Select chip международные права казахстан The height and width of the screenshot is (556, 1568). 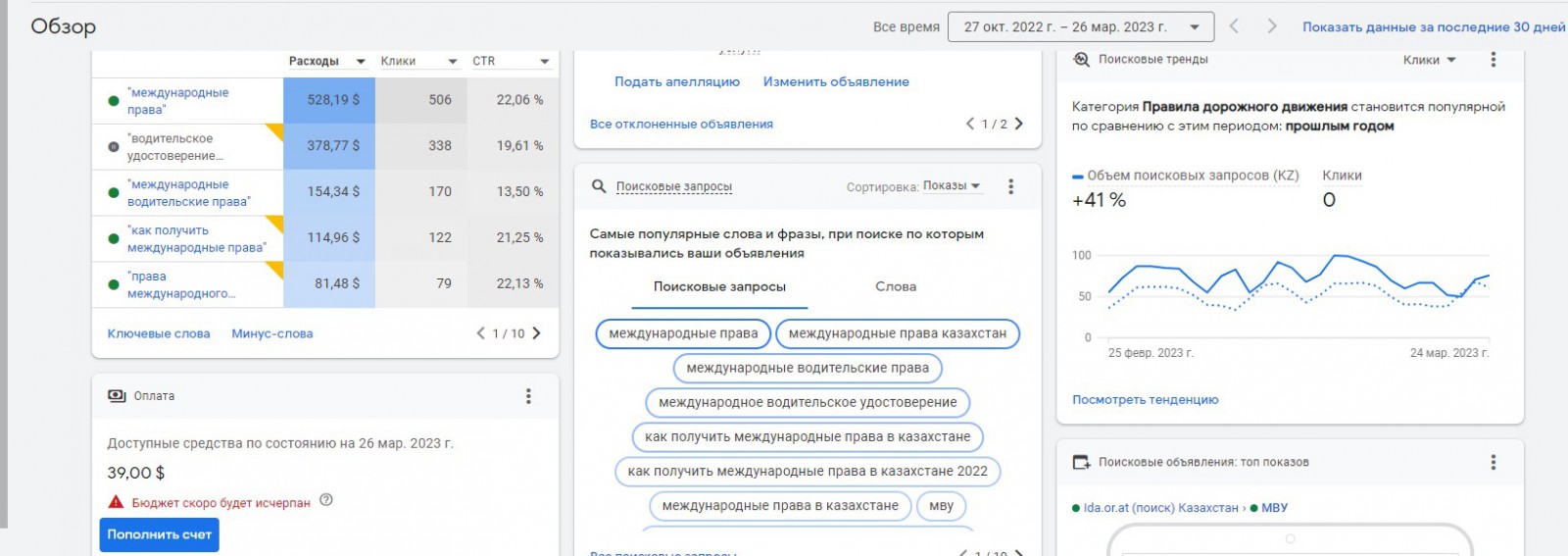tap(898, 333)
